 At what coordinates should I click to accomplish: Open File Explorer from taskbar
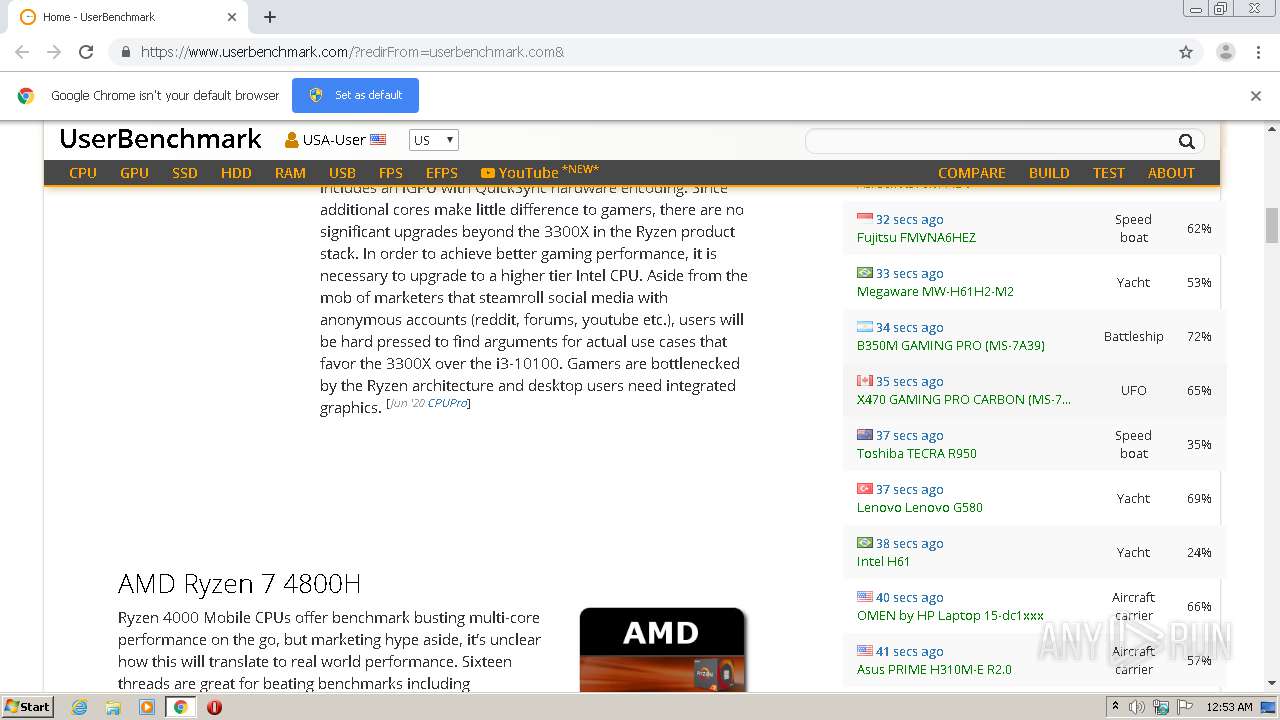pos(113,707)
